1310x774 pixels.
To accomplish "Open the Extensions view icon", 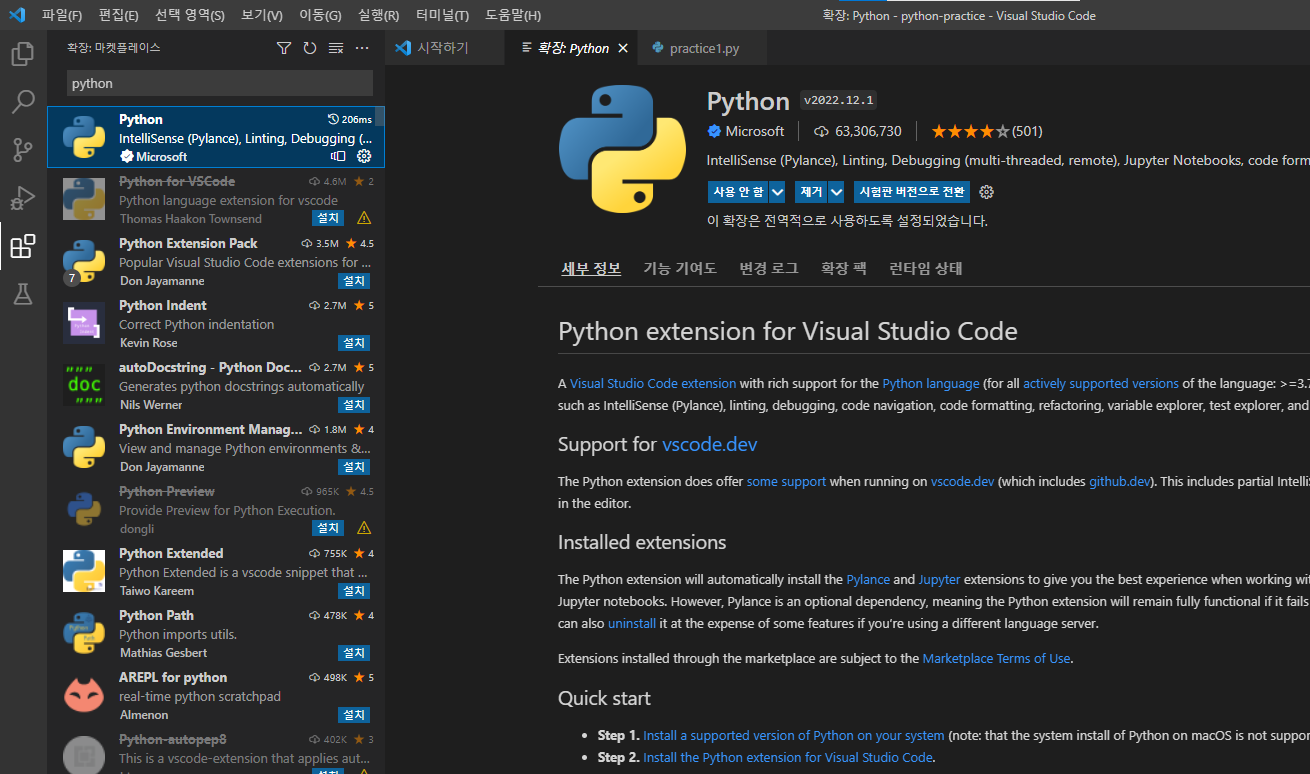I will pyautogui.click(x=23, y=246).
